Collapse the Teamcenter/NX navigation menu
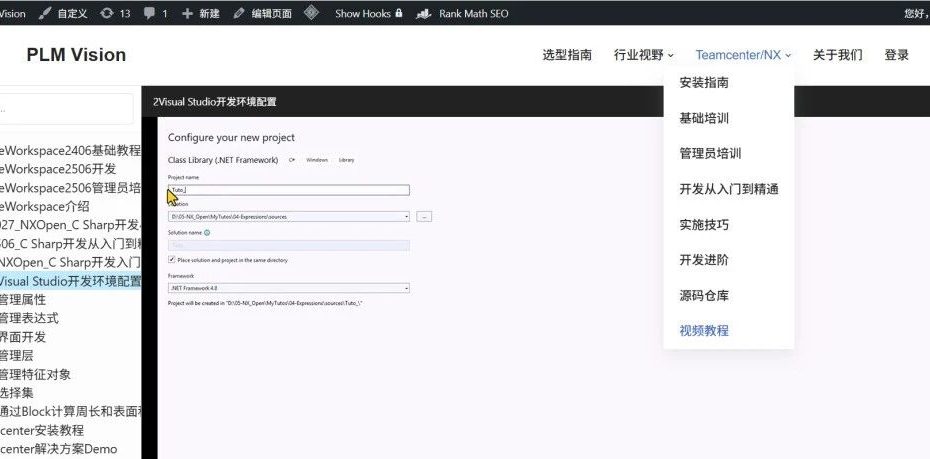The width and height of the screenshot is (930, 459). point(743,55)
